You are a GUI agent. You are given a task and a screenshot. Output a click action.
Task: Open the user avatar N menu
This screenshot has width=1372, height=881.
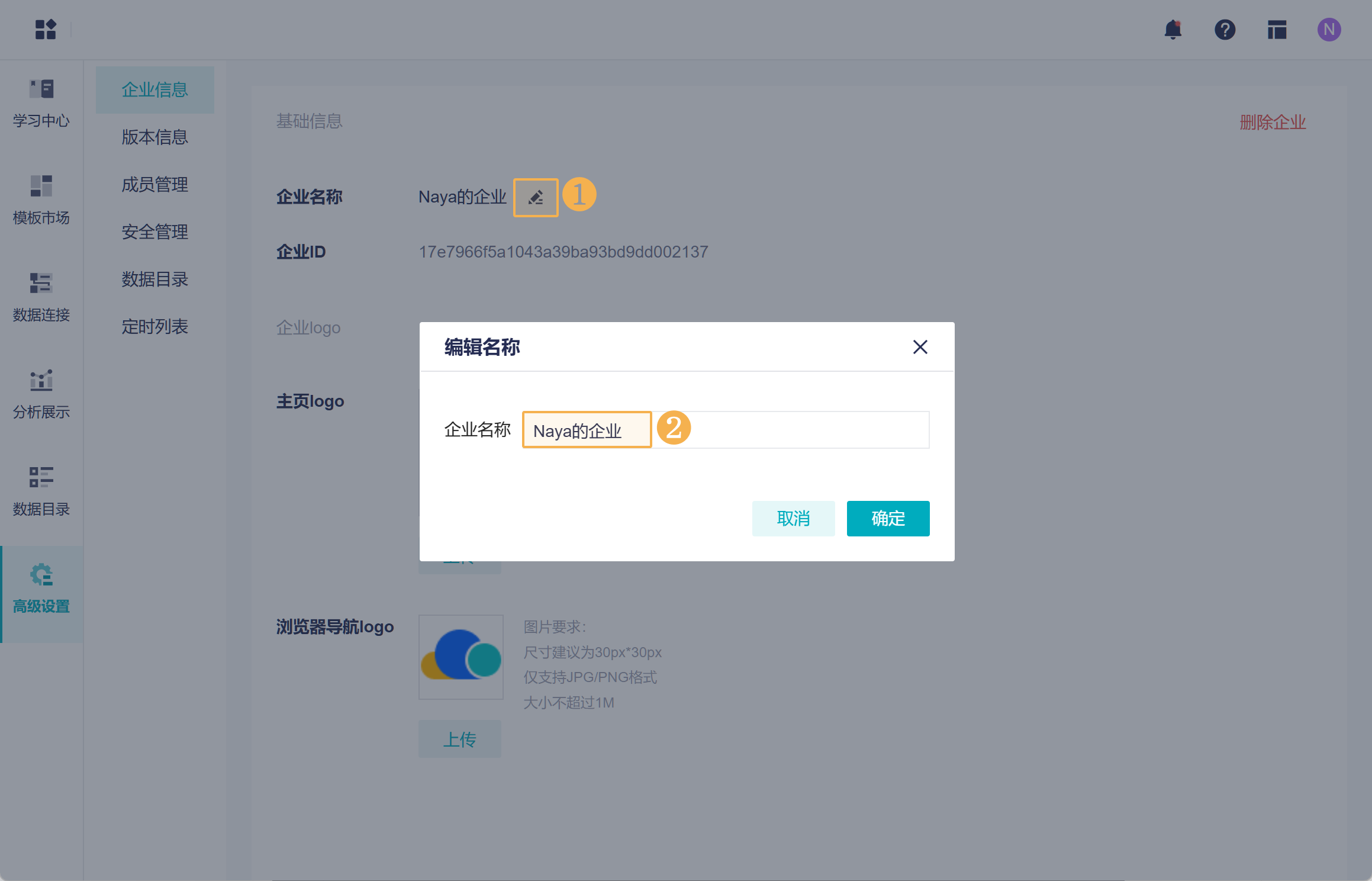click(1329, 30)
